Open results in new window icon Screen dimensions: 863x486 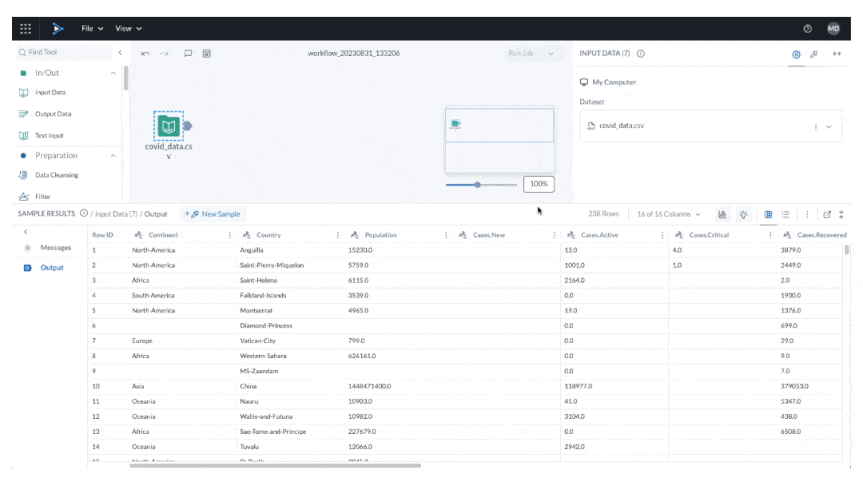click(x=827, y=214)
